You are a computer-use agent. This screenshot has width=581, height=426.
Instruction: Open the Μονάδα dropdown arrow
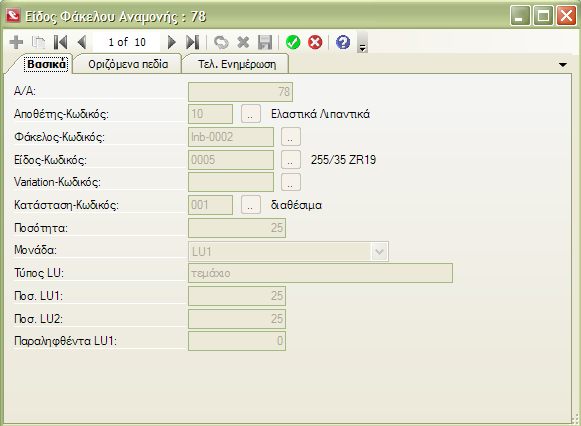(x=379, y=252)
